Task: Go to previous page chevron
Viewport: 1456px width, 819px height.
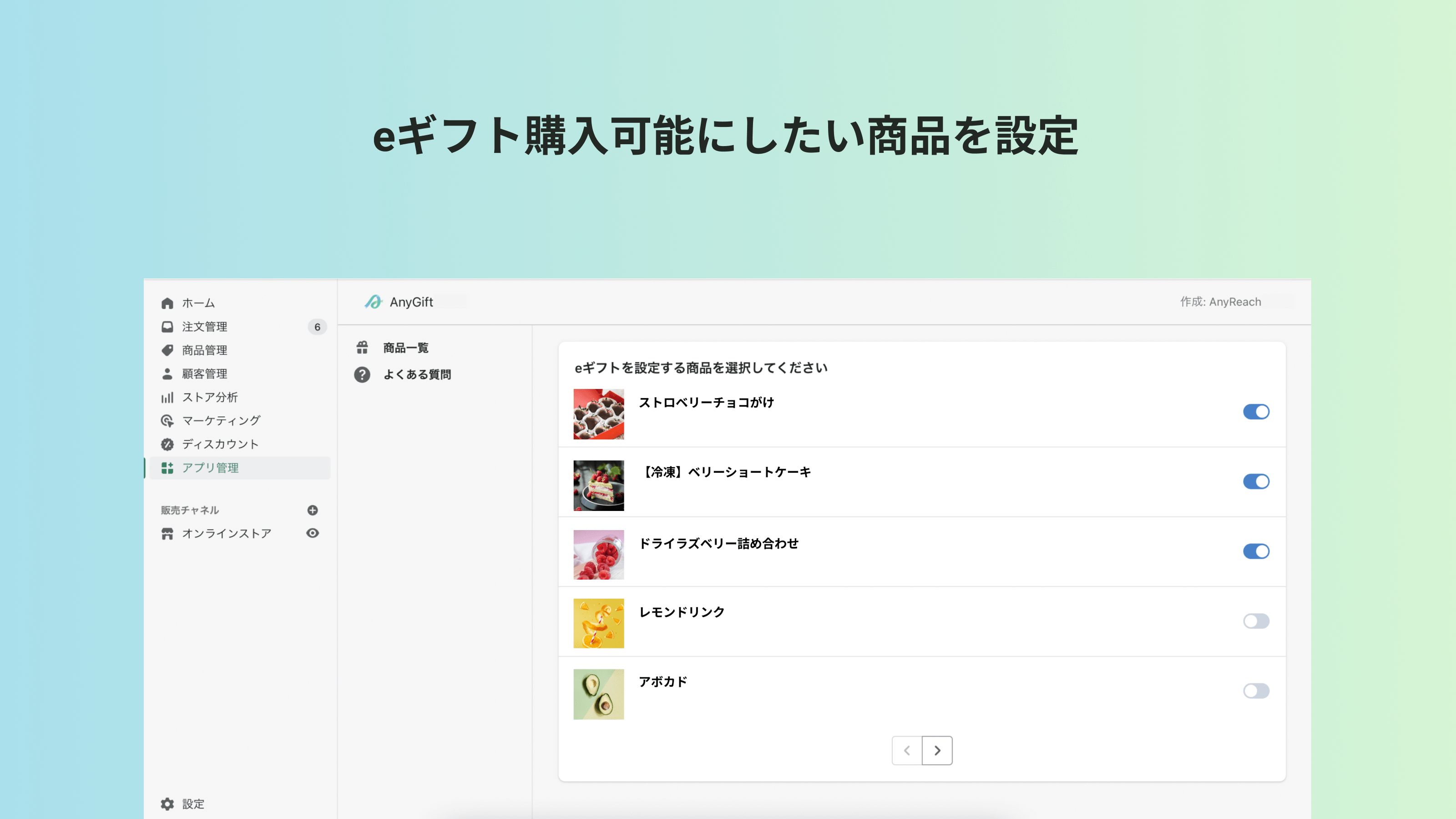Action: [907, 751]
